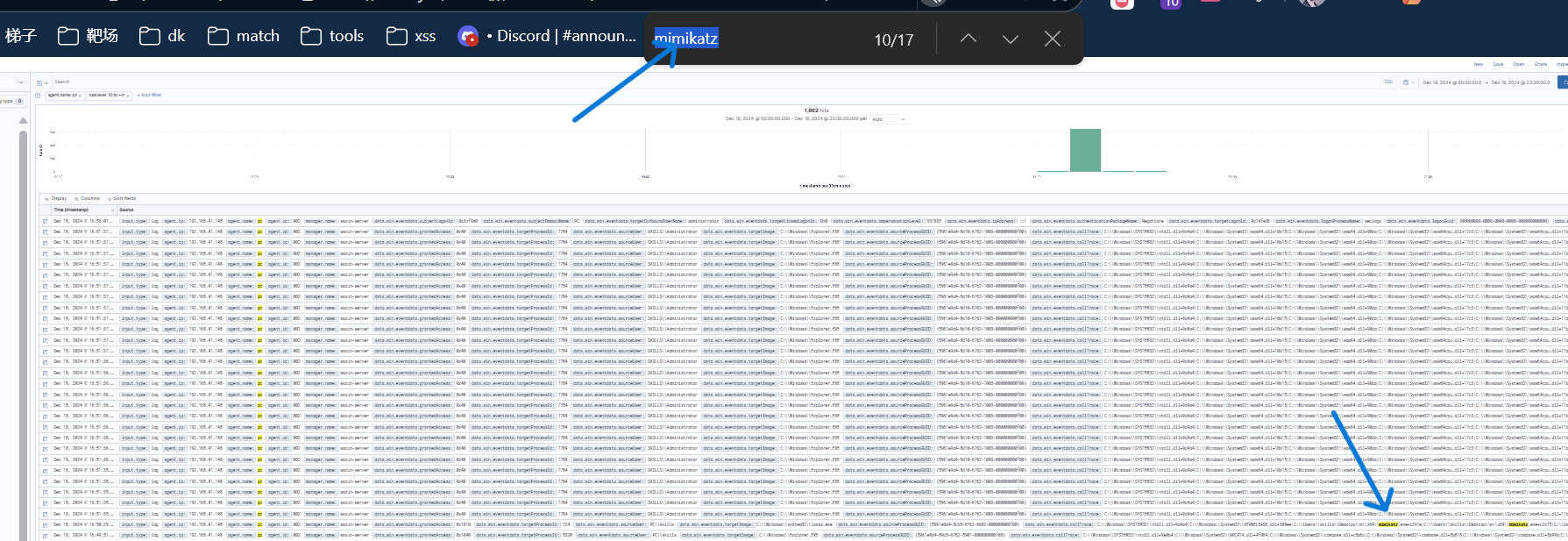Open saved queries menu beside search
1568x541 pixels.
point(42,82)
